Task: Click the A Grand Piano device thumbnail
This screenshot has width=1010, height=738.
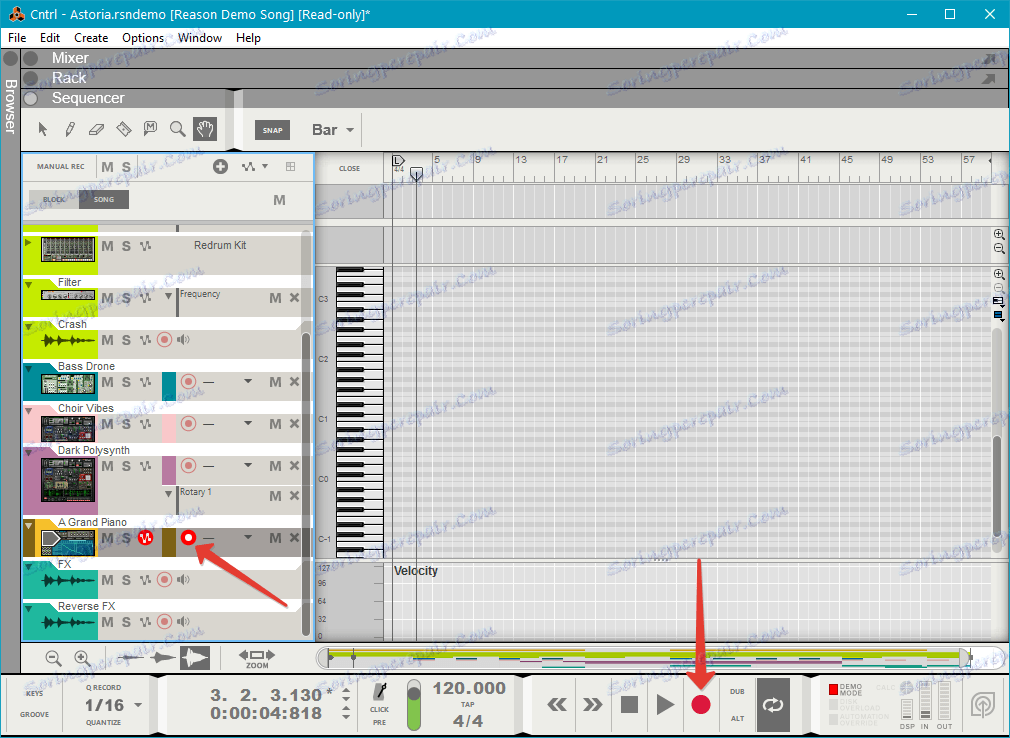Action: [68, 543]
